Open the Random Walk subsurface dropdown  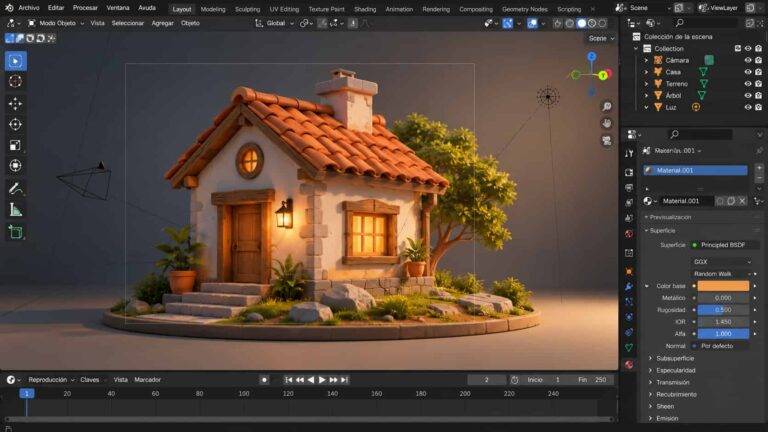(722, 274)
